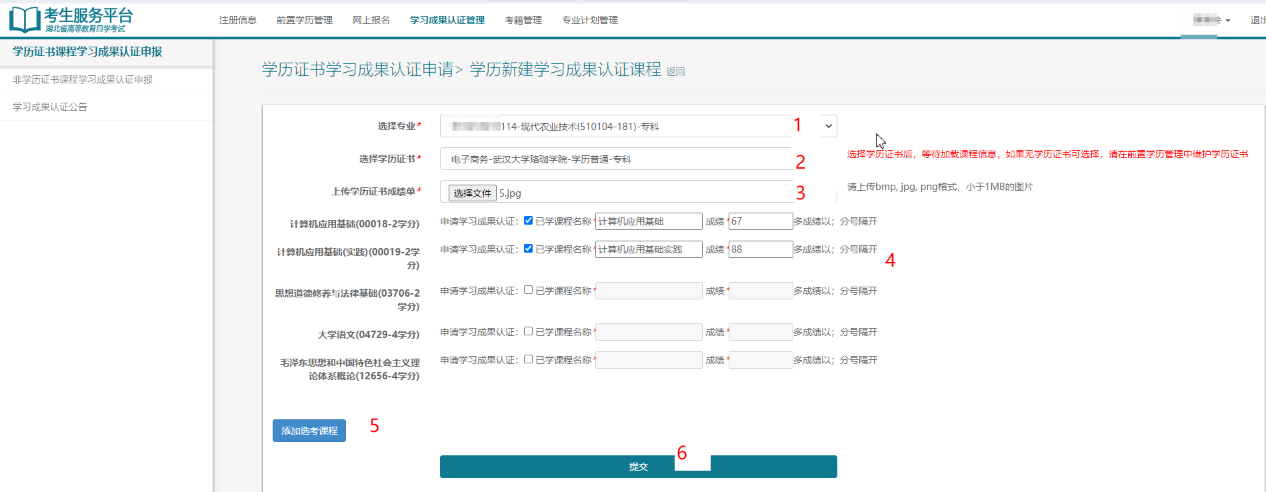Tick the checkbox for 思想道德修养与法律基础
Viewport: 1266px width, 492px height.
click(528, 290)
